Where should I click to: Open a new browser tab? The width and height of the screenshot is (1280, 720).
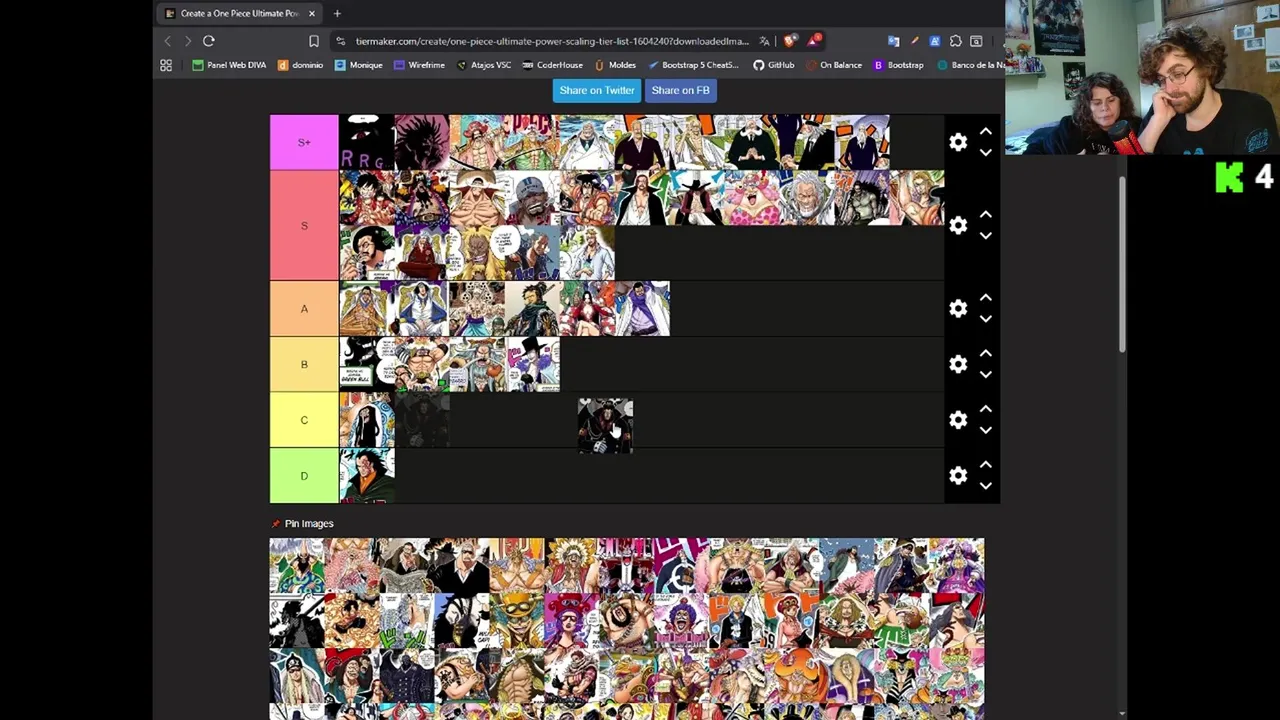point(337,13)
